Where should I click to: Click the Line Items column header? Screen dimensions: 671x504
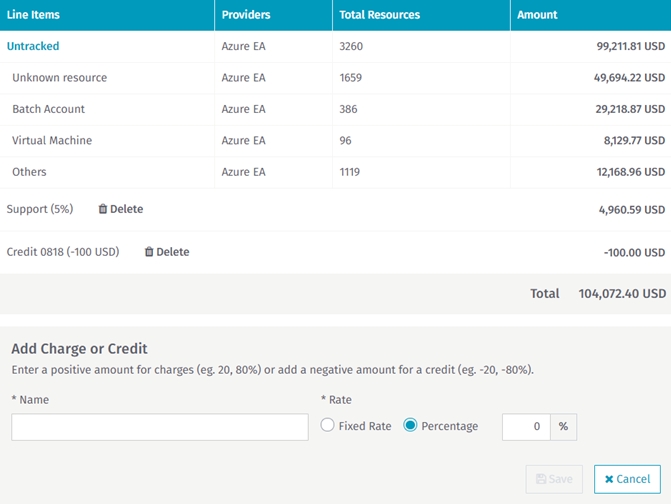click(33, 15)
